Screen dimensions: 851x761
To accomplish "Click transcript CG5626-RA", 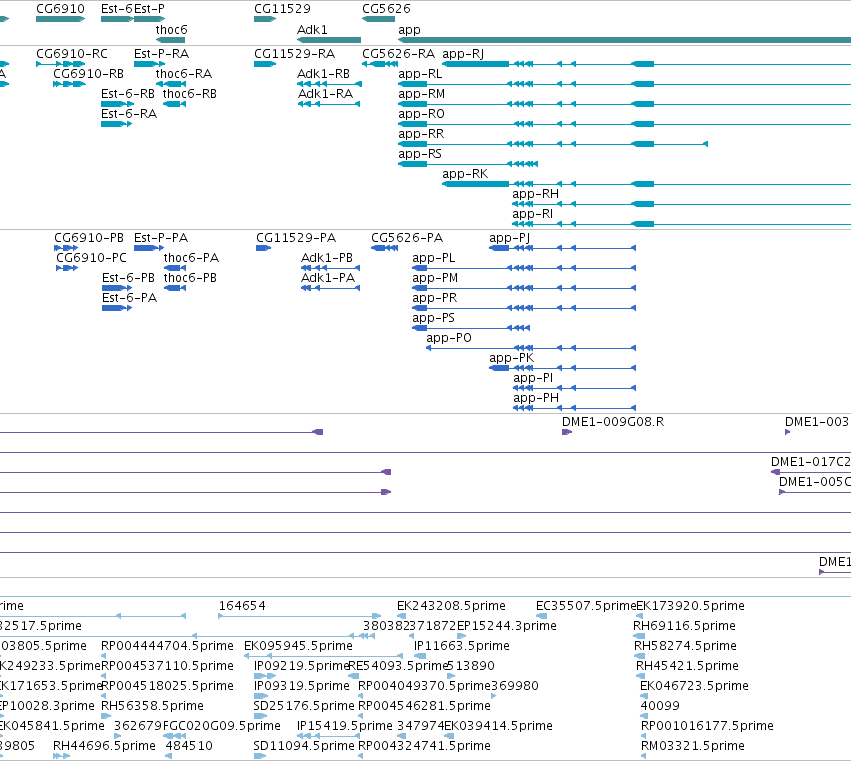I will pos(380,64).
